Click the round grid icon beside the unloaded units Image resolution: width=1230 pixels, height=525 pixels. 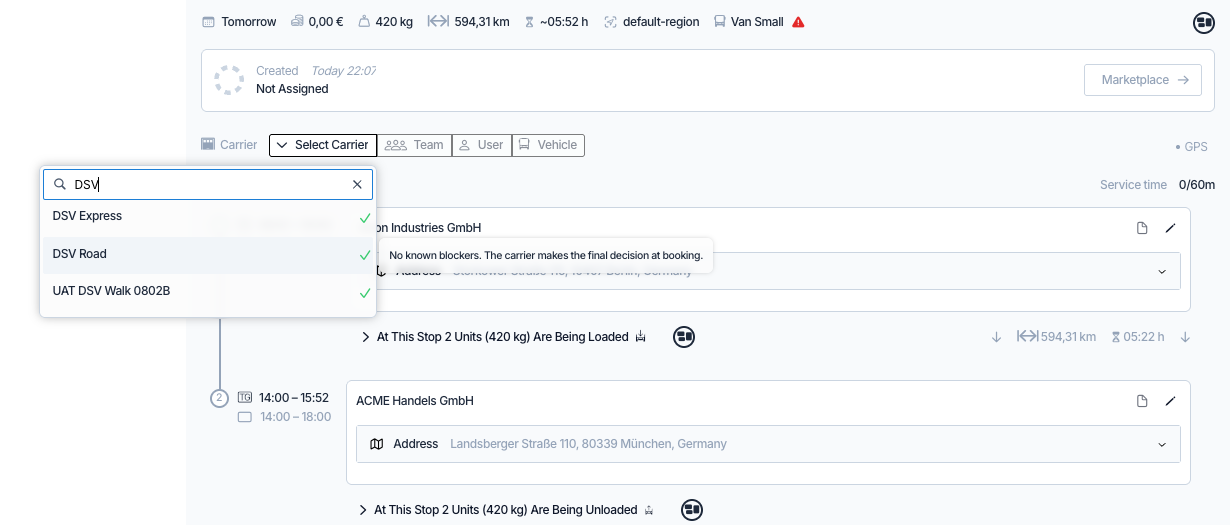[692, 510]
